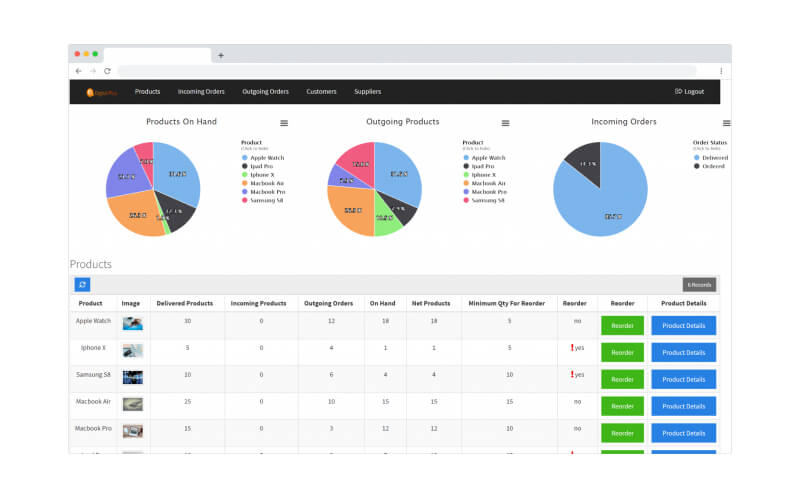Image resolution: width=800 pixels, height=498 pixels.
Task: Click the refresh icon above the Products table
Action: pyautogui.click(x=82, y=285)
